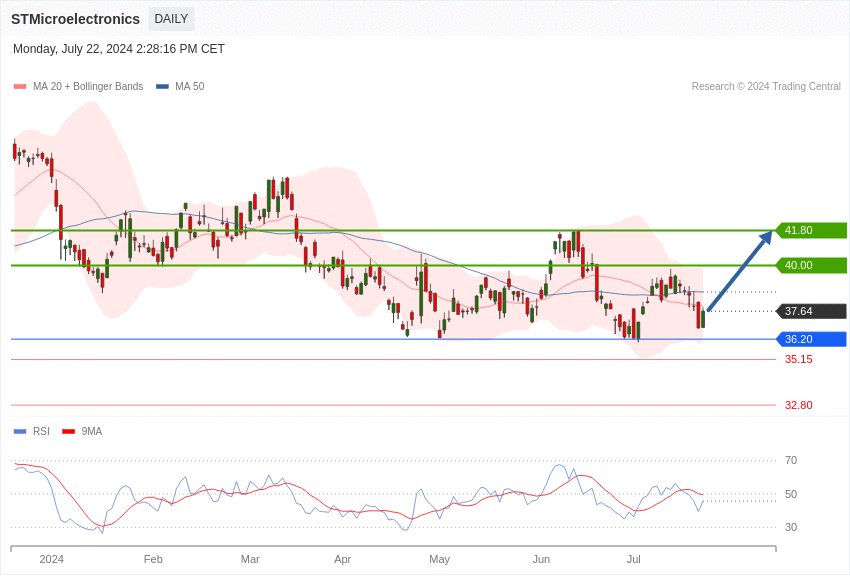Click the dark 37.64 current price tag
Image resolution: width=850 pixels, height=576 pixels.
pyautogui.click(x=811, y=311)
